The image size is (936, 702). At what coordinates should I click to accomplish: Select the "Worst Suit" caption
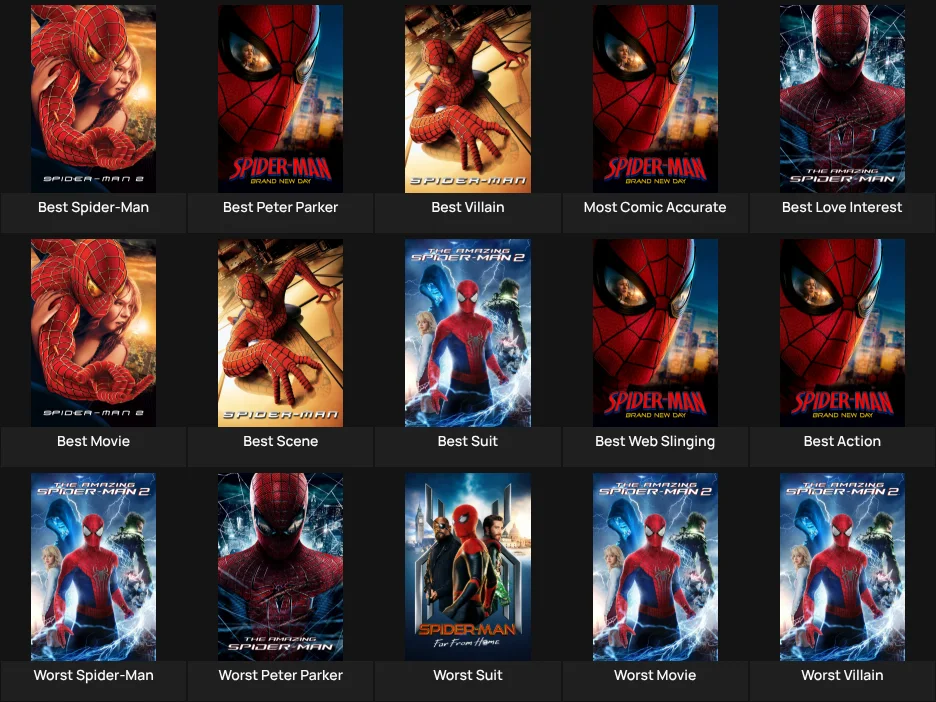(468, 675)
